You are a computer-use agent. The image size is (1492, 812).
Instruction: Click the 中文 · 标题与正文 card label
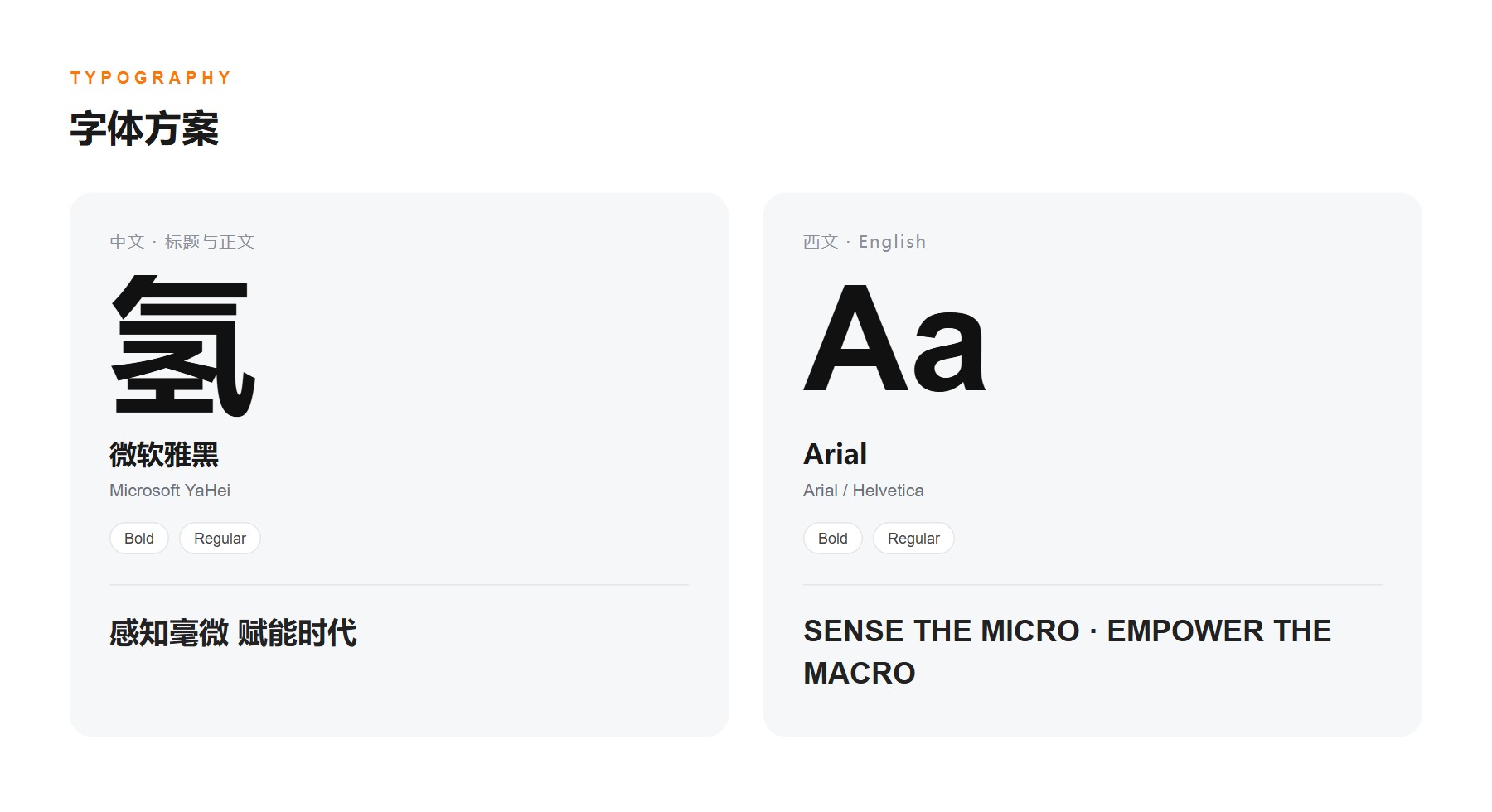point(182,242)
